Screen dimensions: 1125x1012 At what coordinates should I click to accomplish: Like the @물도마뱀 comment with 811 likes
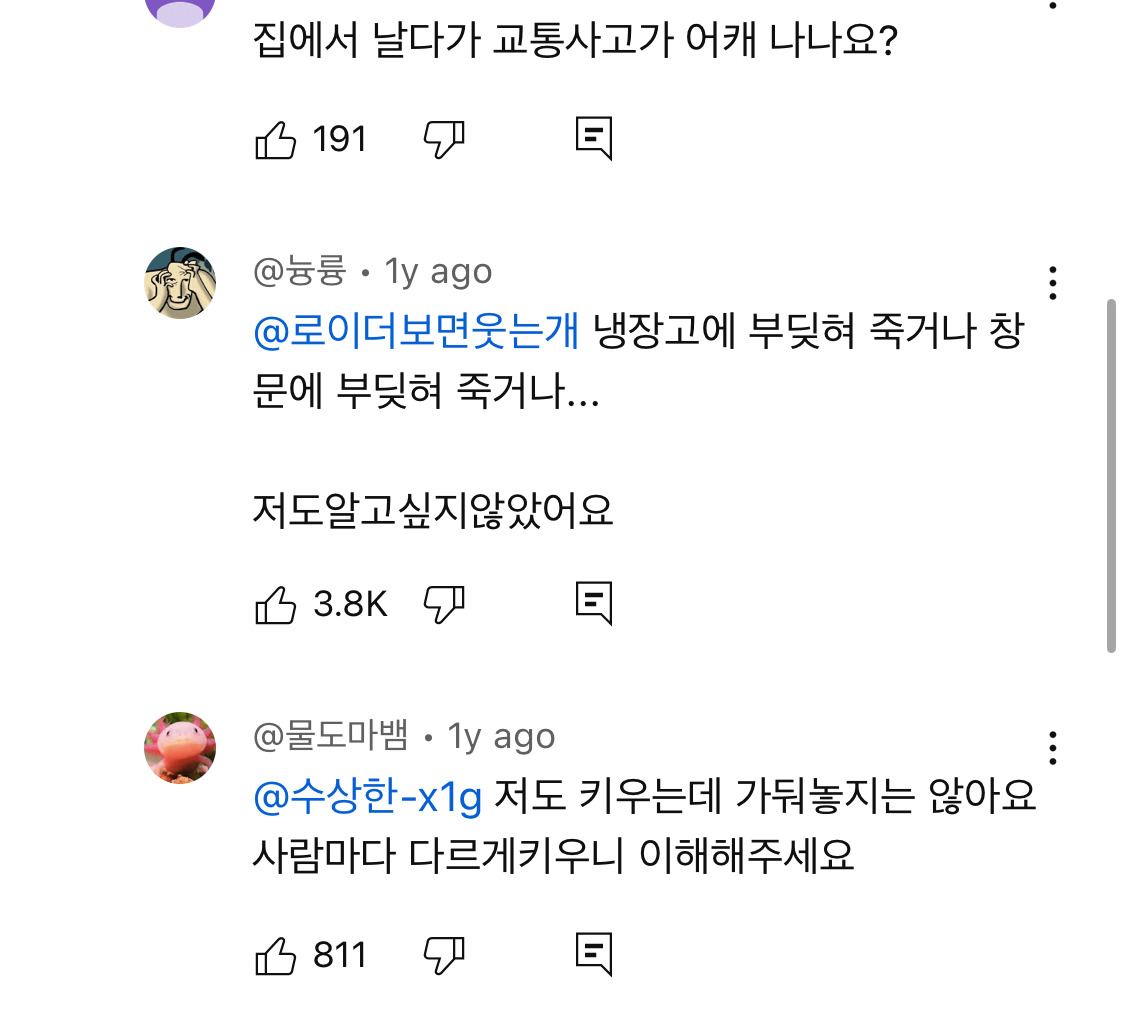click(277, 956)
